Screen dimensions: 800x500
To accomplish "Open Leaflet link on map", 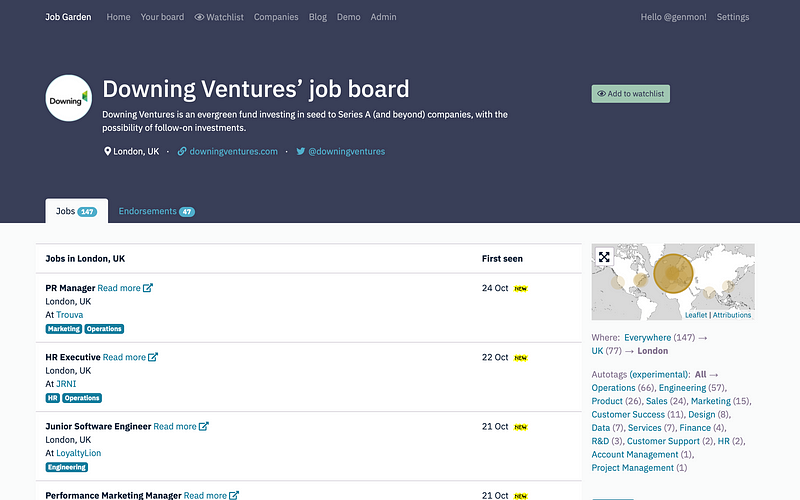I will (696, 315).
